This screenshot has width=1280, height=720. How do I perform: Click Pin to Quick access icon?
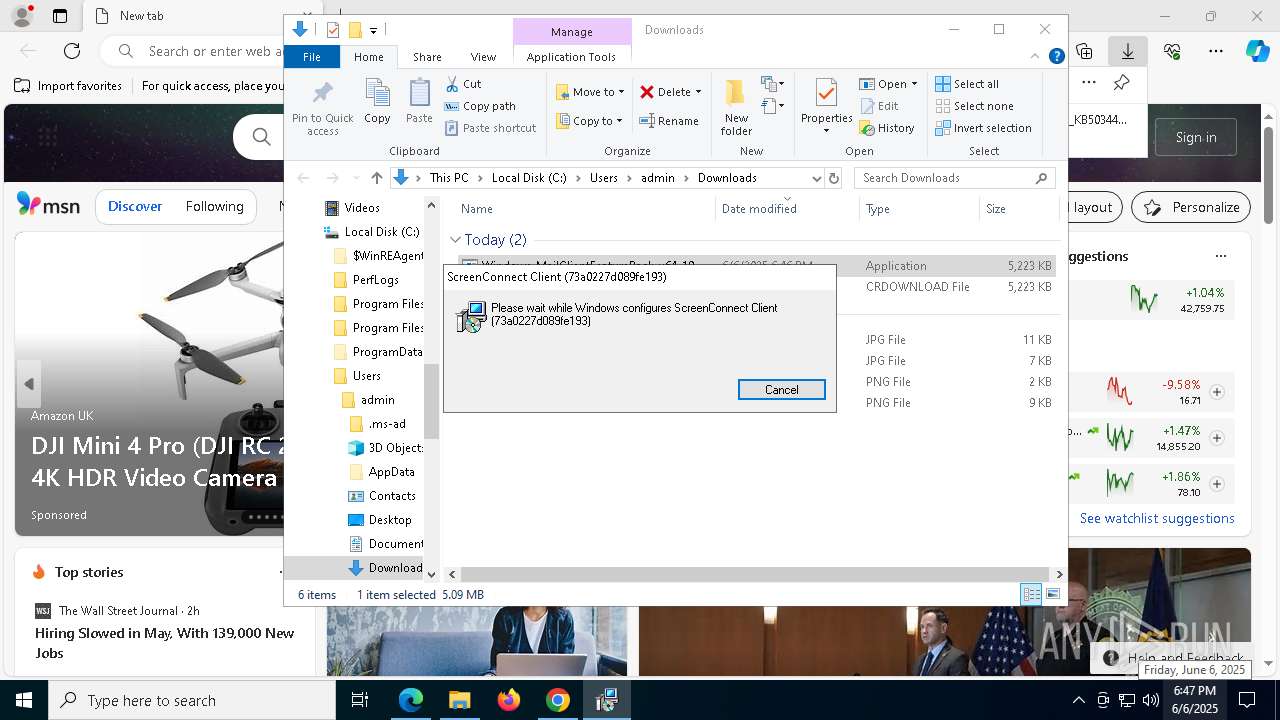pos(322,107)
